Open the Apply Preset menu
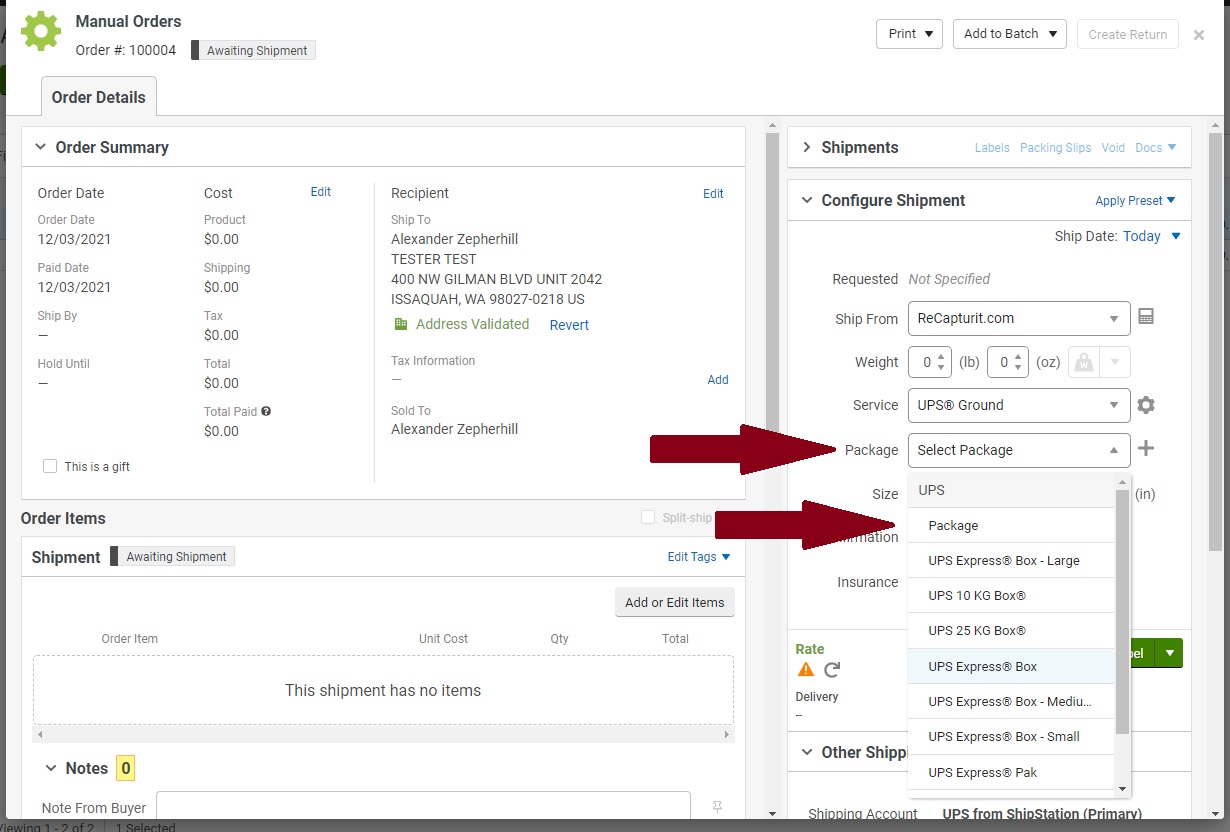1230x832 pixels. [x=1134, y=200]
